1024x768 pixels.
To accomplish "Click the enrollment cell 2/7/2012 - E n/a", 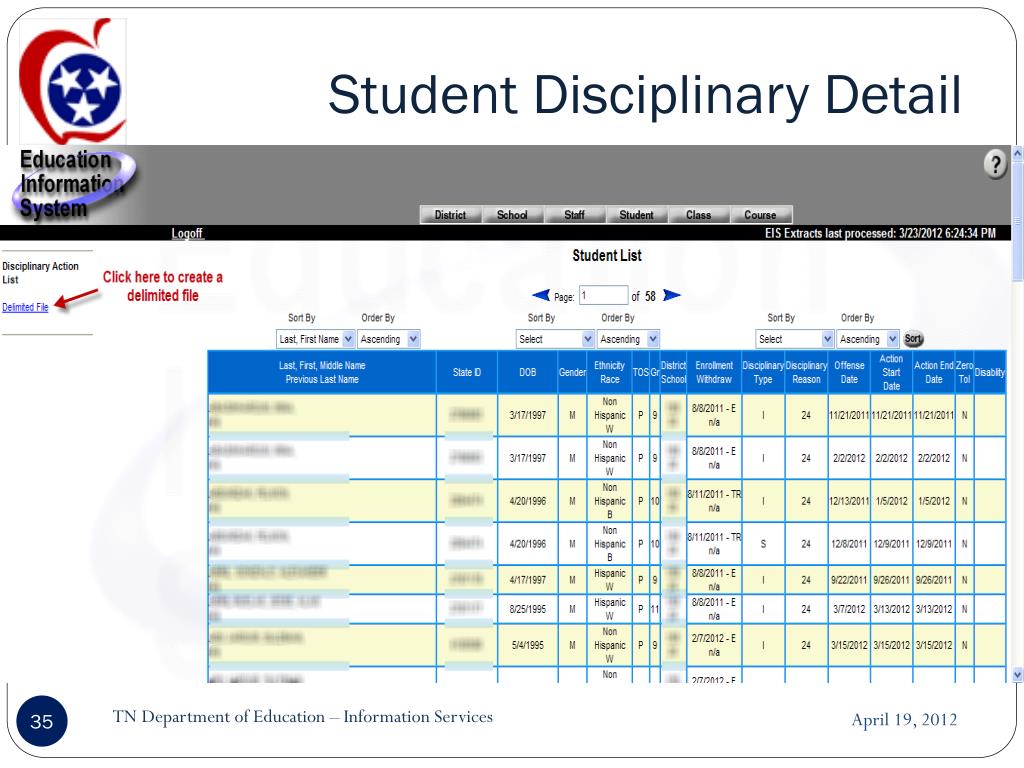I will coord(714,645).
